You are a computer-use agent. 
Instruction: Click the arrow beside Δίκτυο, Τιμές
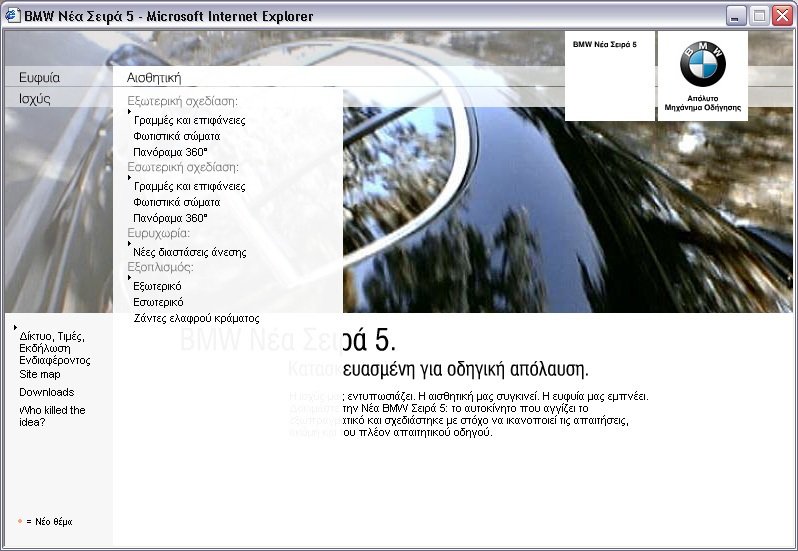15,328
